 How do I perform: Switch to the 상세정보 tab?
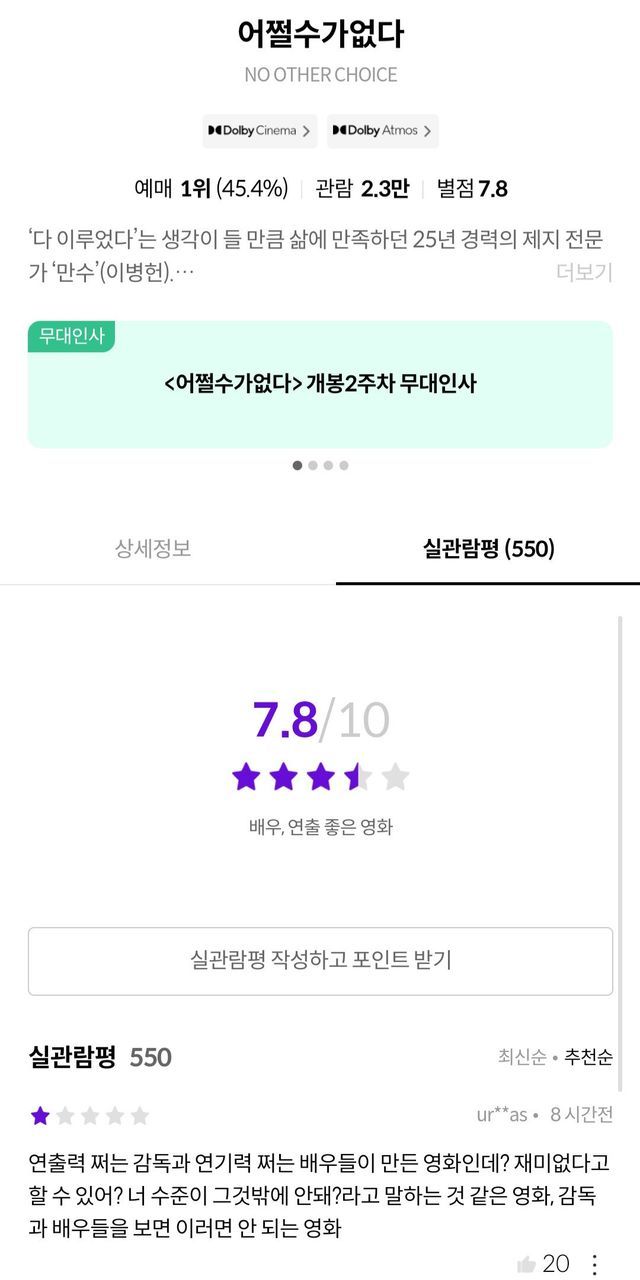point(153,548)
